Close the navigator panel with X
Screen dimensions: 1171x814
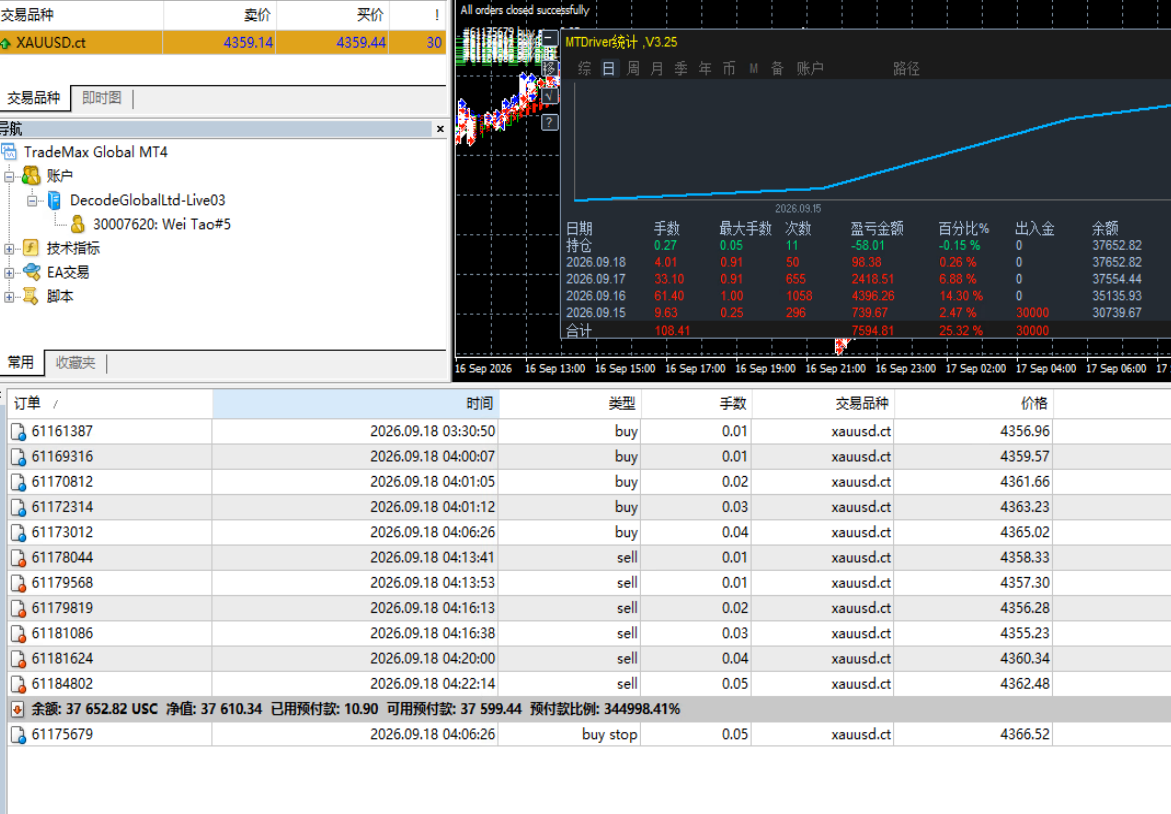point(440,128)
